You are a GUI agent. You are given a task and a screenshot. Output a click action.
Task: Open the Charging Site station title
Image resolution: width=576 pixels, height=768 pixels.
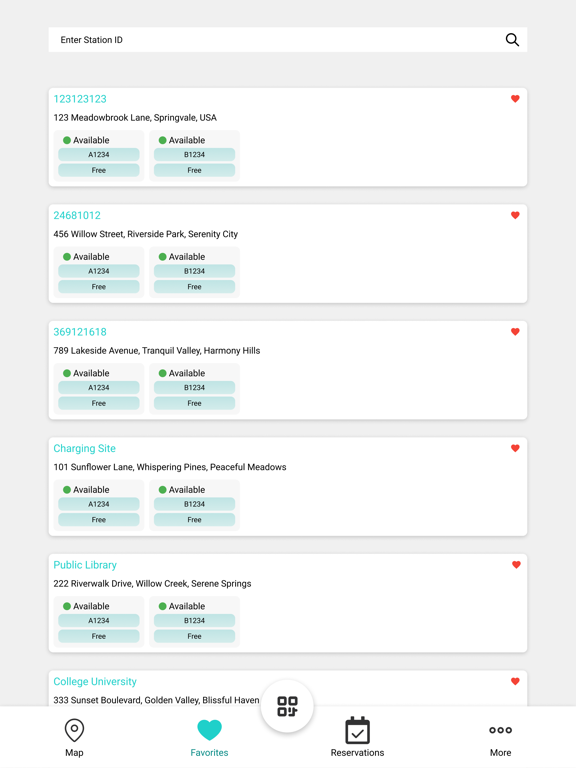click(84, 449)
